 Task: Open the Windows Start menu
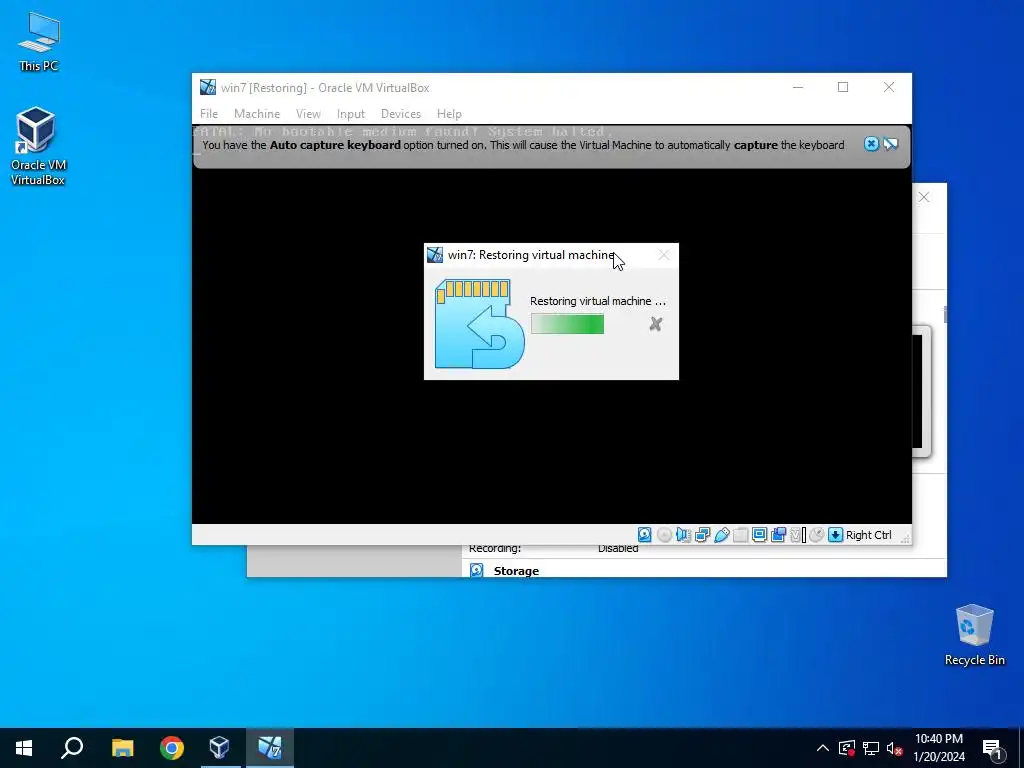(x=24, y=748)
